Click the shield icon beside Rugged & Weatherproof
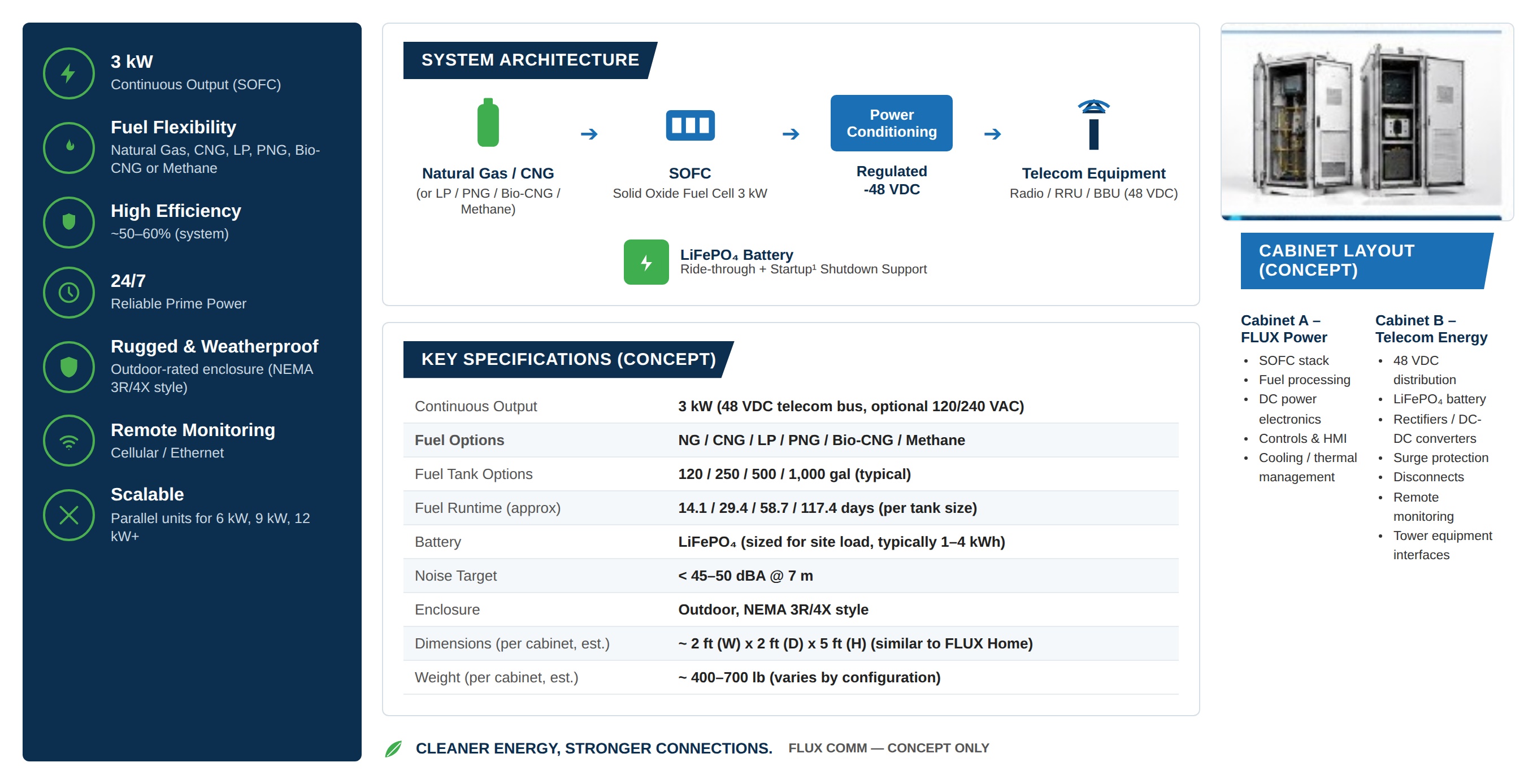This screenshot has width=1537, height=784. (x=68, y=367)
